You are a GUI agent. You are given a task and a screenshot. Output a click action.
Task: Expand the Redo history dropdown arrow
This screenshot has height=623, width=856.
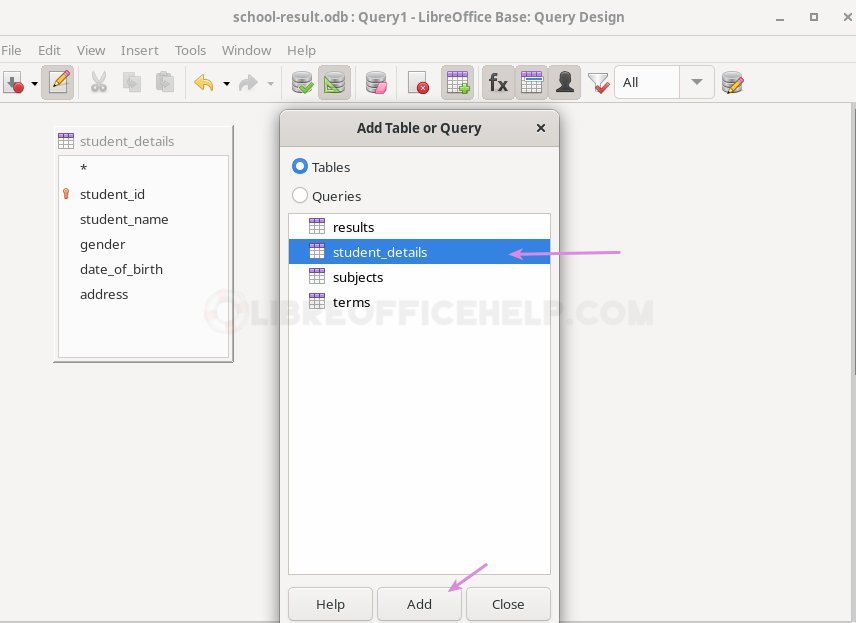[x=270, y=84]
